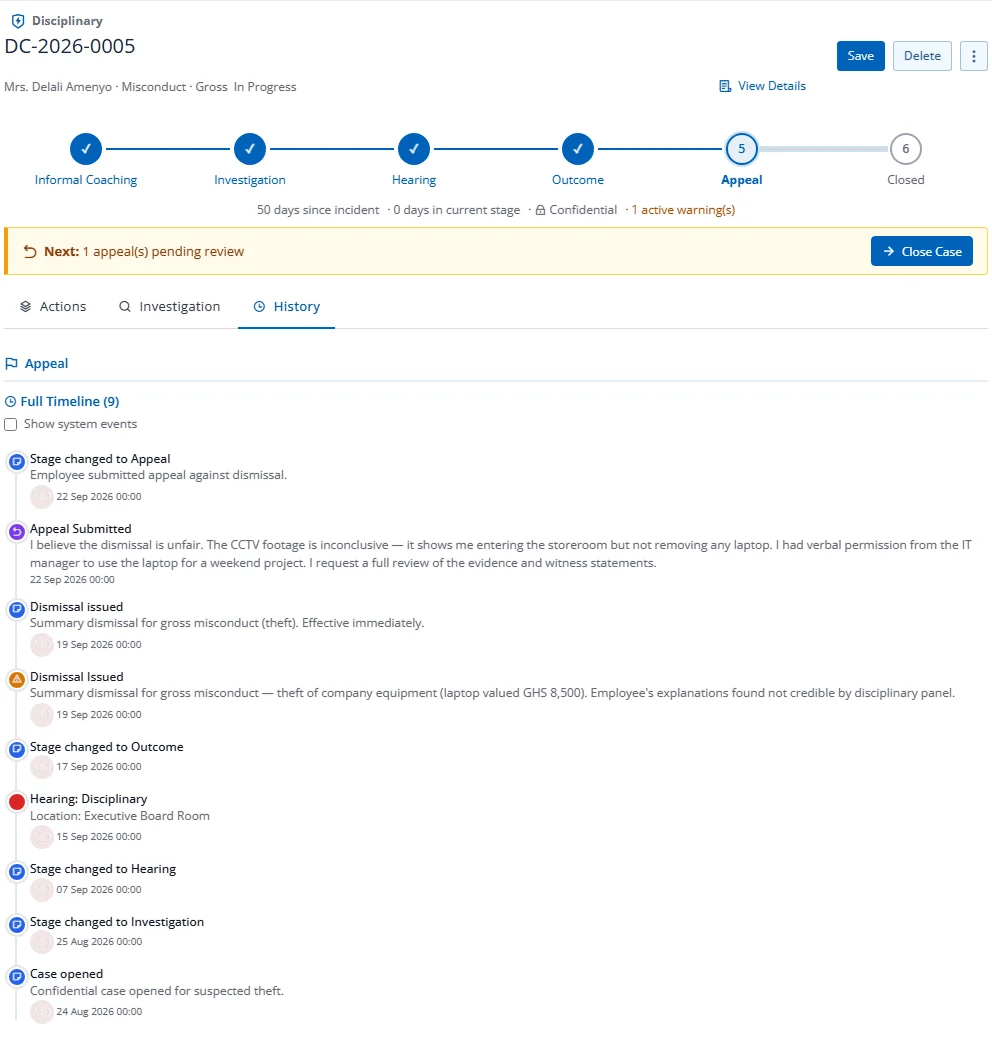The height and width of the screenshot is (1040, 992).
Task: Open the View Details link
Action: [772, 86]
